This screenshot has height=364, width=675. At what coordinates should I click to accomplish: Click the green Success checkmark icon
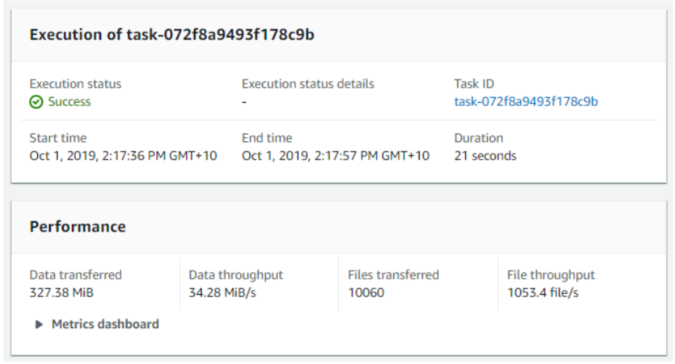point(36,102)
